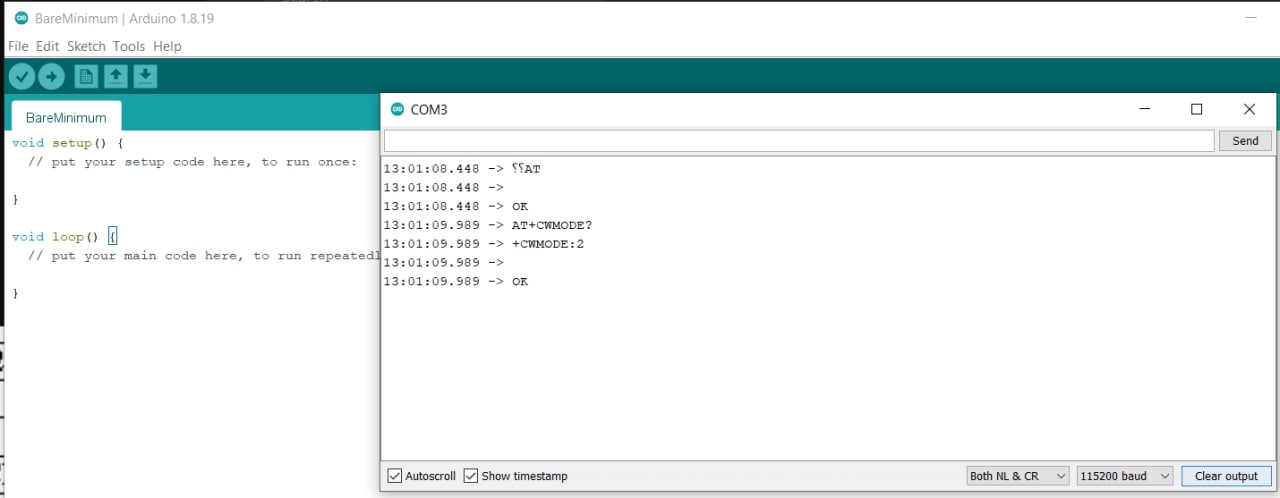This screenshot has width=1280, height=498.
Task: Click the first OK line at 13:01:08.448
Action: click(x=456, y=206)
